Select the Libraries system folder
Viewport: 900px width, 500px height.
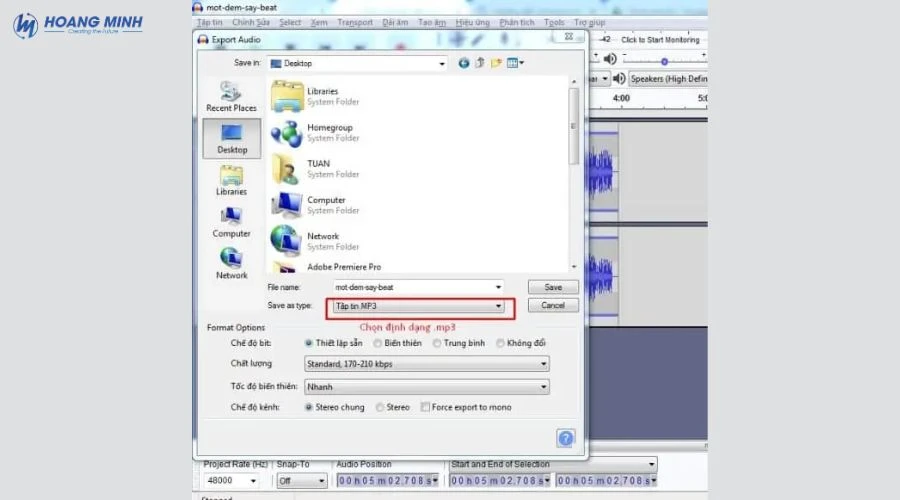point(316,96)
